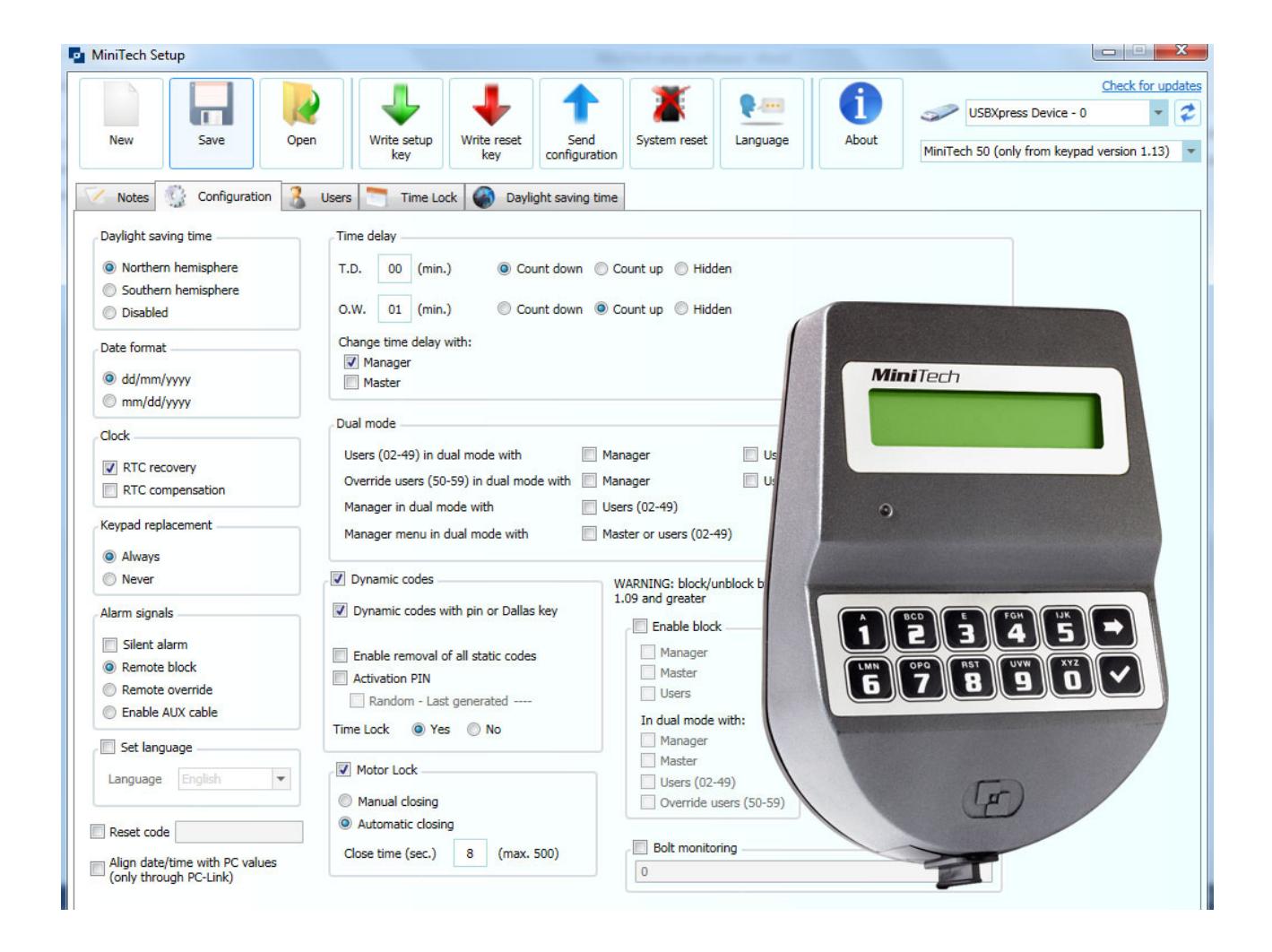1272x952 pixels.
Task: Select Remote override alarm signal
Action: point(109,689)
